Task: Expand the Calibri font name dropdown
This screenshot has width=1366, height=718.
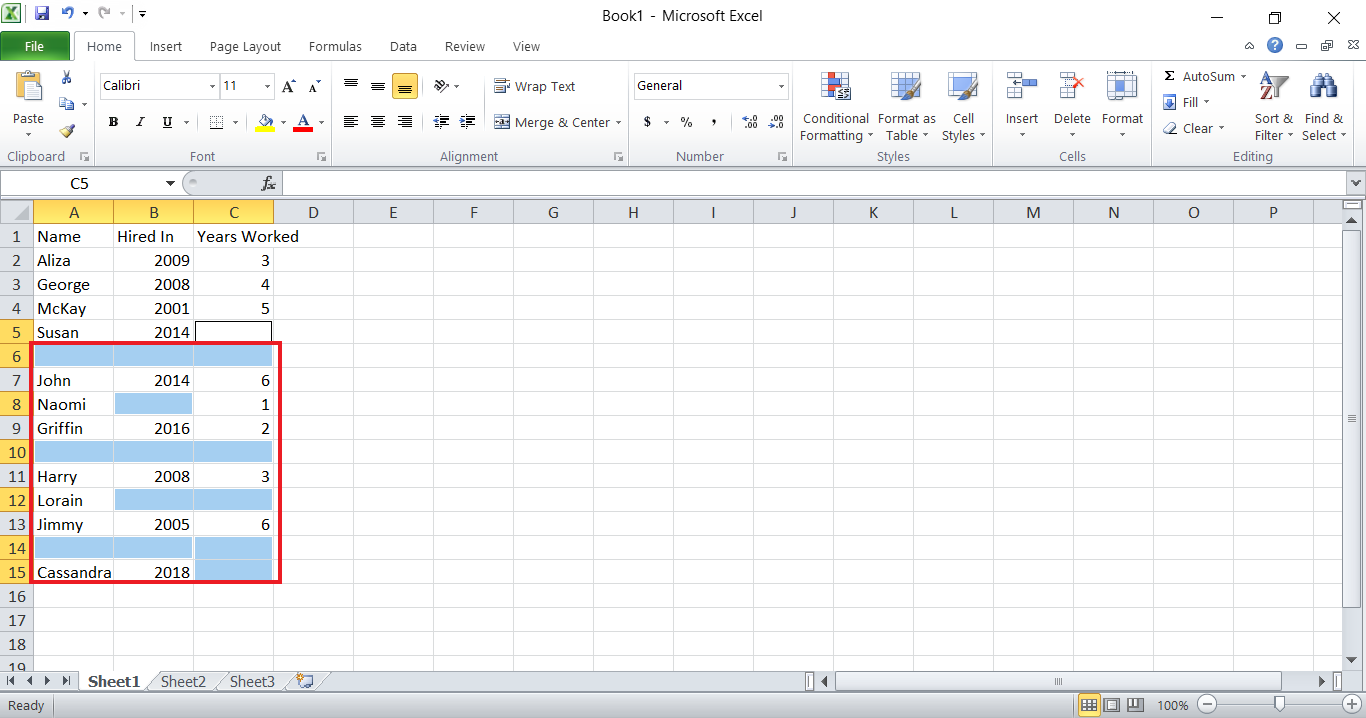Action: pyautogui.click(x=212, y=87)
